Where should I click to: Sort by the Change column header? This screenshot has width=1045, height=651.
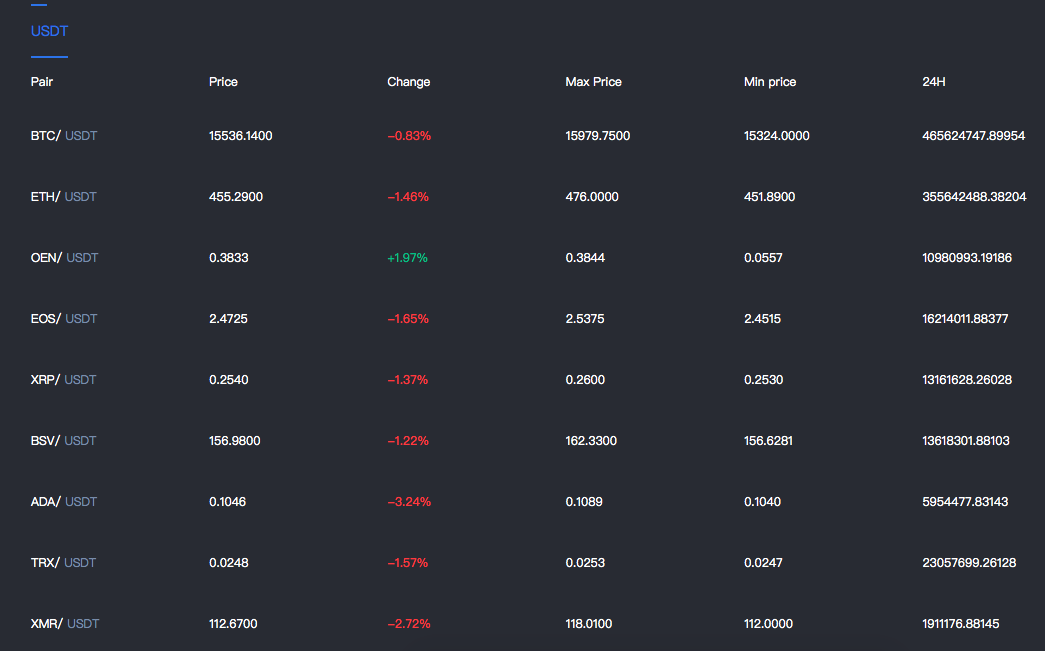pos(409,82)
